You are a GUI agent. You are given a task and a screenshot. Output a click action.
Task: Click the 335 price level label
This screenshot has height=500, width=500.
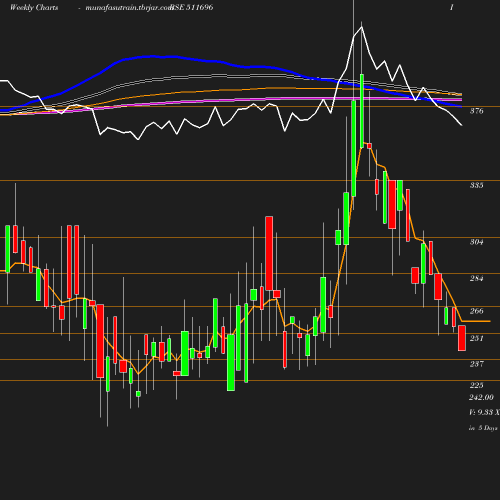click(476, 185)
